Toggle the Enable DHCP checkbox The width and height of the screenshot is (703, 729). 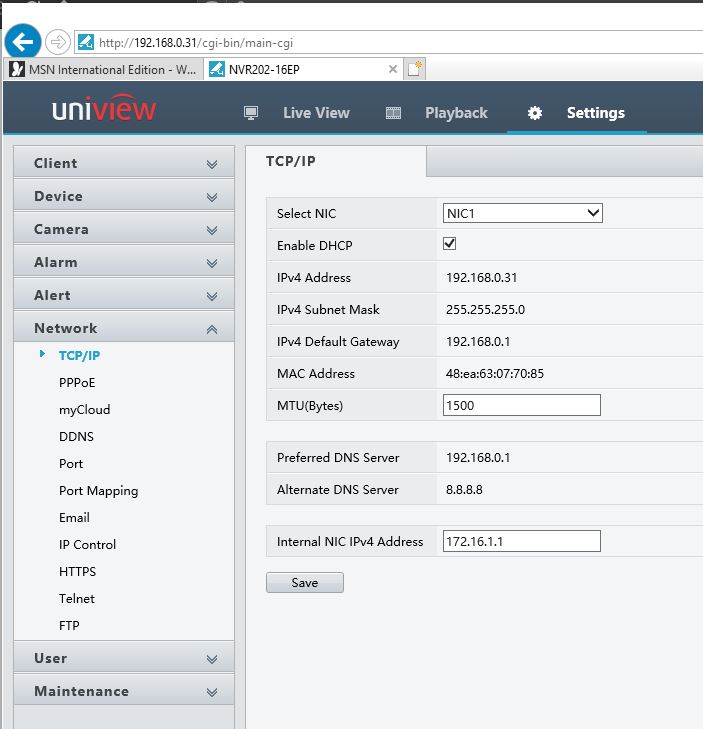click(x=449, y=244)
